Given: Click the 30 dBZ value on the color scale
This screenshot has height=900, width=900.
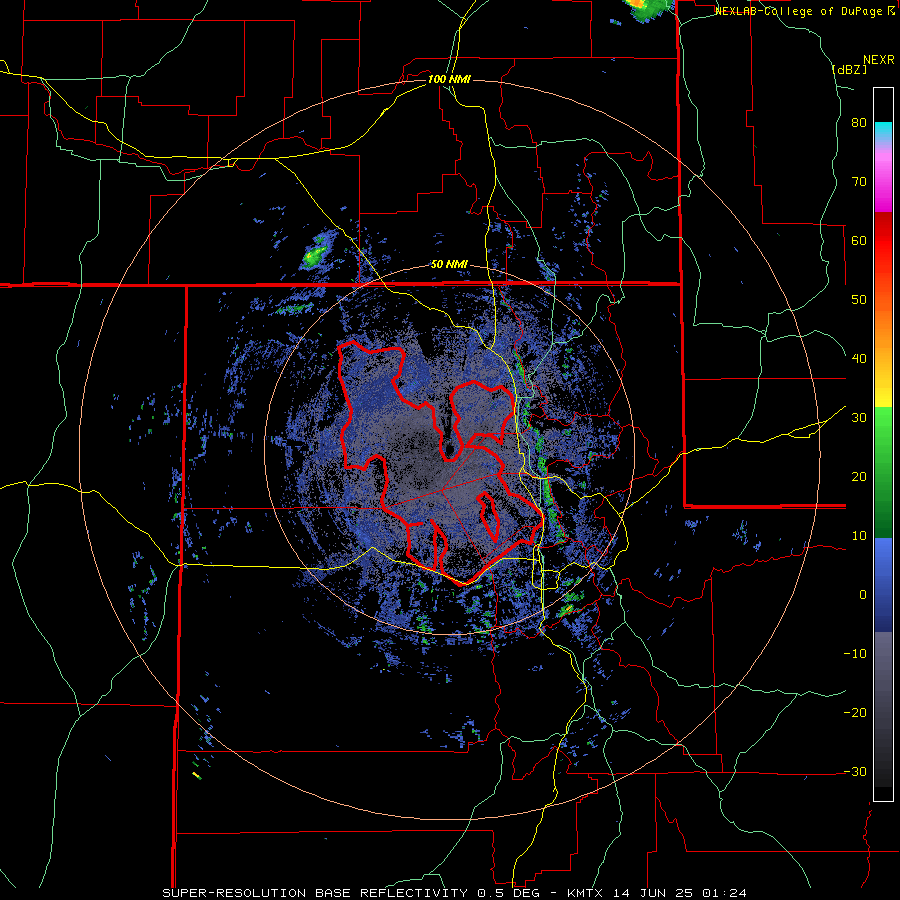Looking at the screenshot, I should pos(859,418).
